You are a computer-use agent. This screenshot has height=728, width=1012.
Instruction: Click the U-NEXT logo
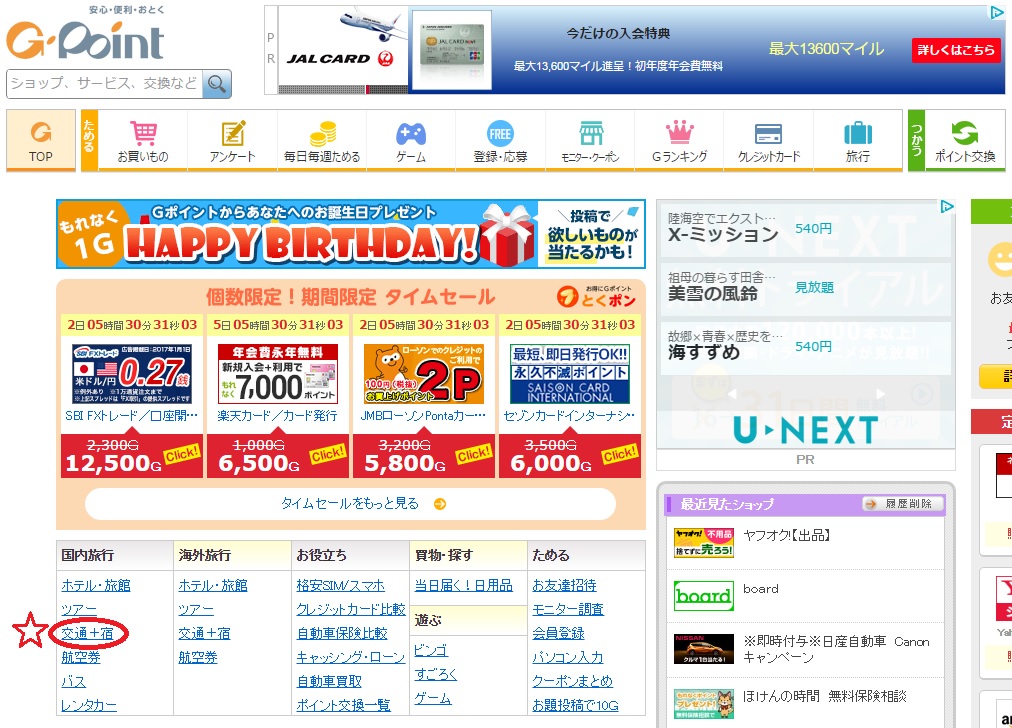[x=805, y=430]
